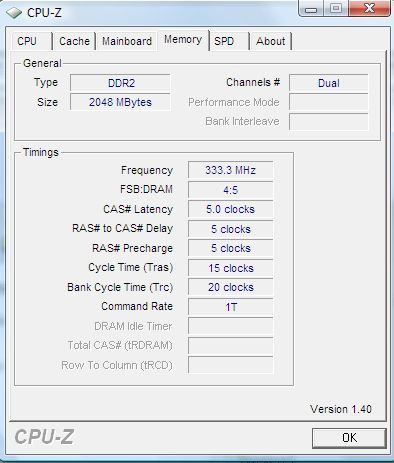Click the empty Bank Interleave field
This screenshot has height=463, width=394.
click(329, 121)
